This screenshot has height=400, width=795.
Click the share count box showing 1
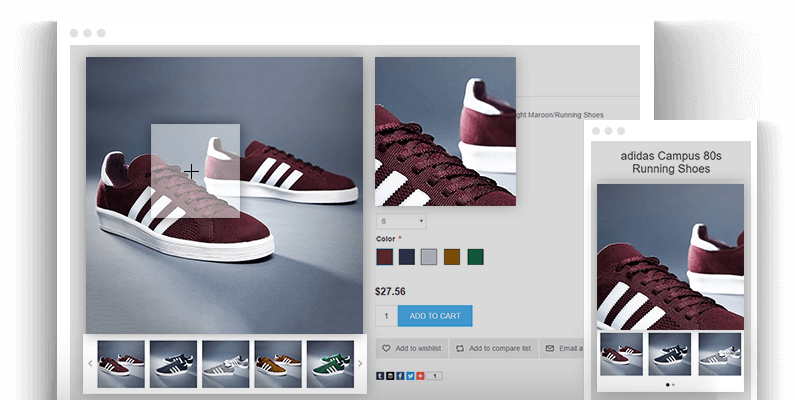[x=436, y=375]
